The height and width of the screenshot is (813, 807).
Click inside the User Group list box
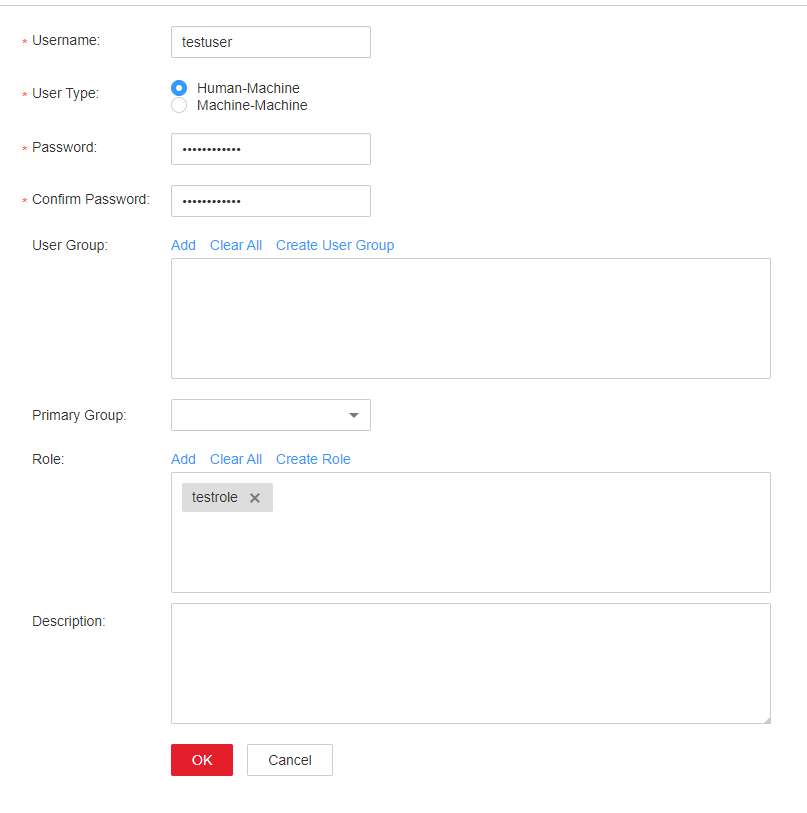(x=471, y=319)
